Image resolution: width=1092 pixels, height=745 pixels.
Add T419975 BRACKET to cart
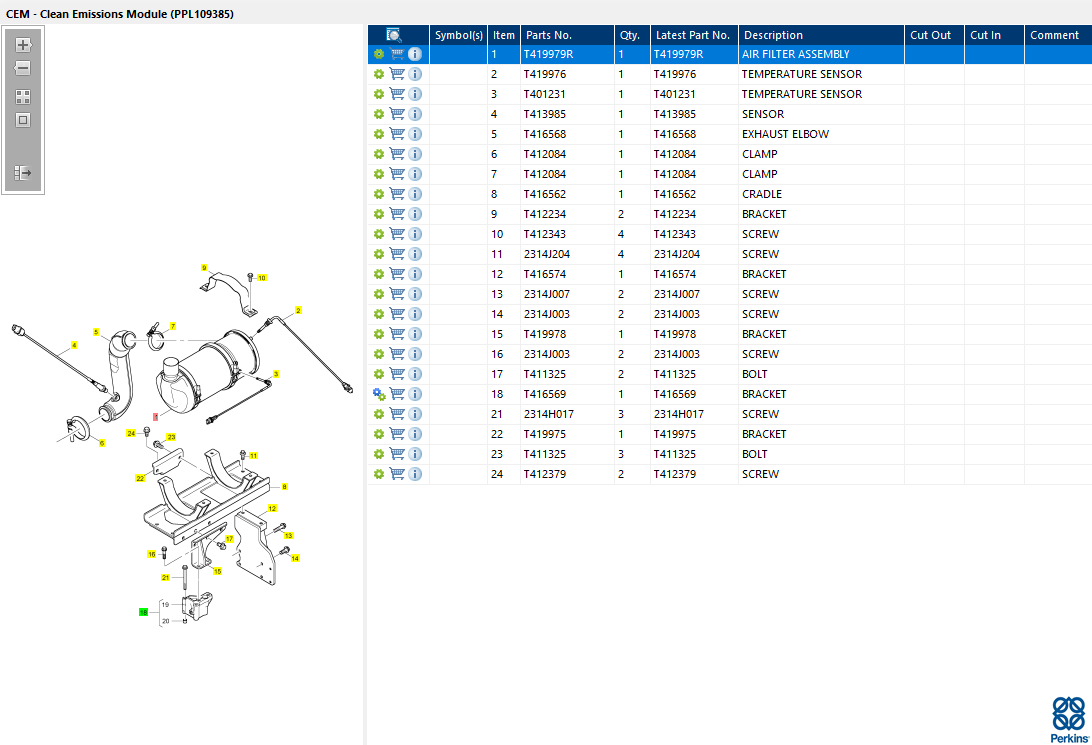pyautogui.click(x=397, y=434)
